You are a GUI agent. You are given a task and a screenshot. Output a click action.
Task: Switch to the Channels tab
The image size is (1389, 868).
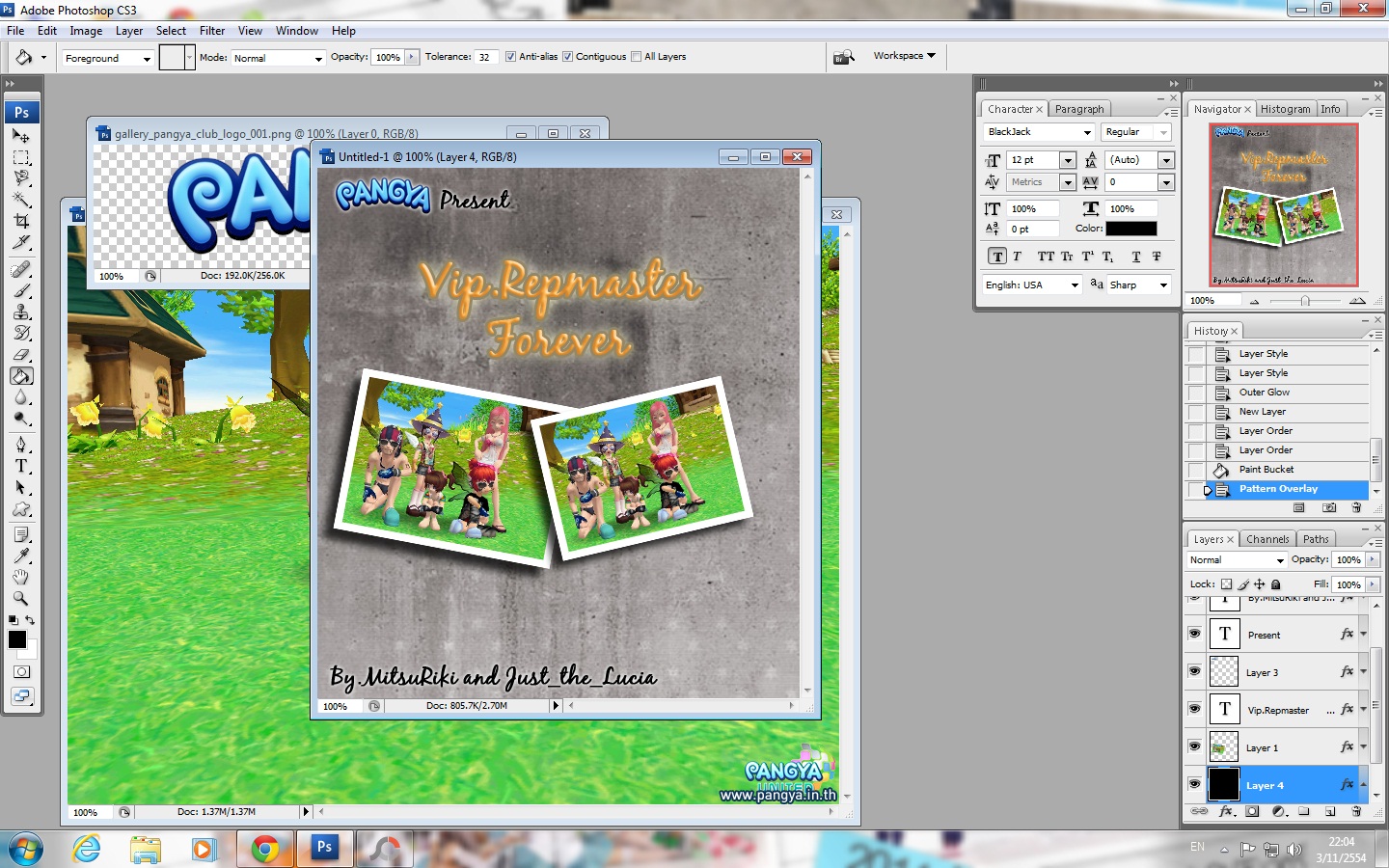pos(1266,539)
